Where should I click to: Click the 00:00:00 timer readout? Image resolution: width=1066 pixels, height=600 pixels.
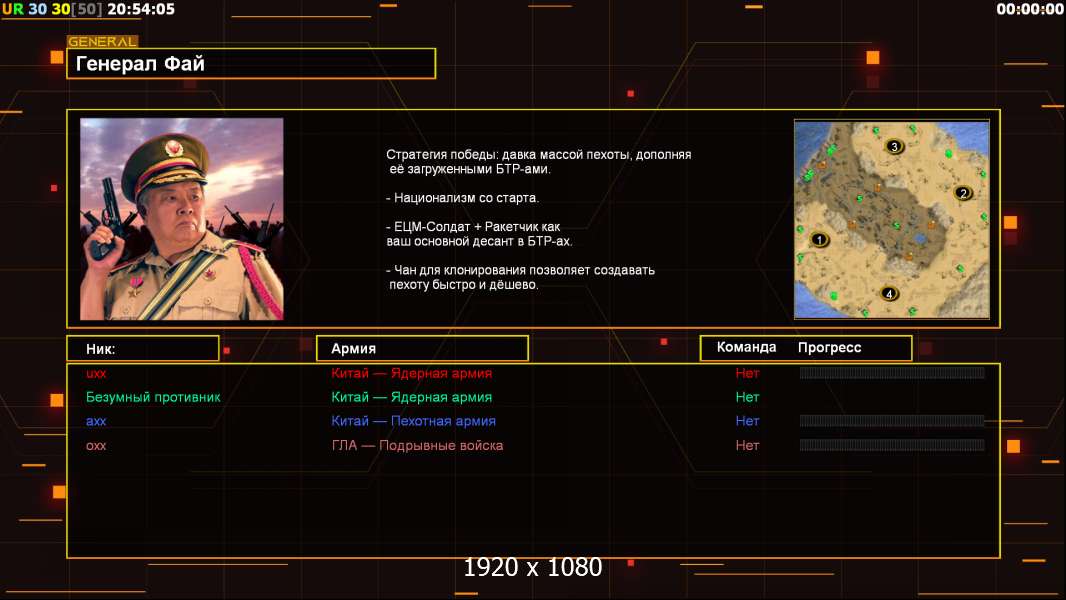[1030, 10]
